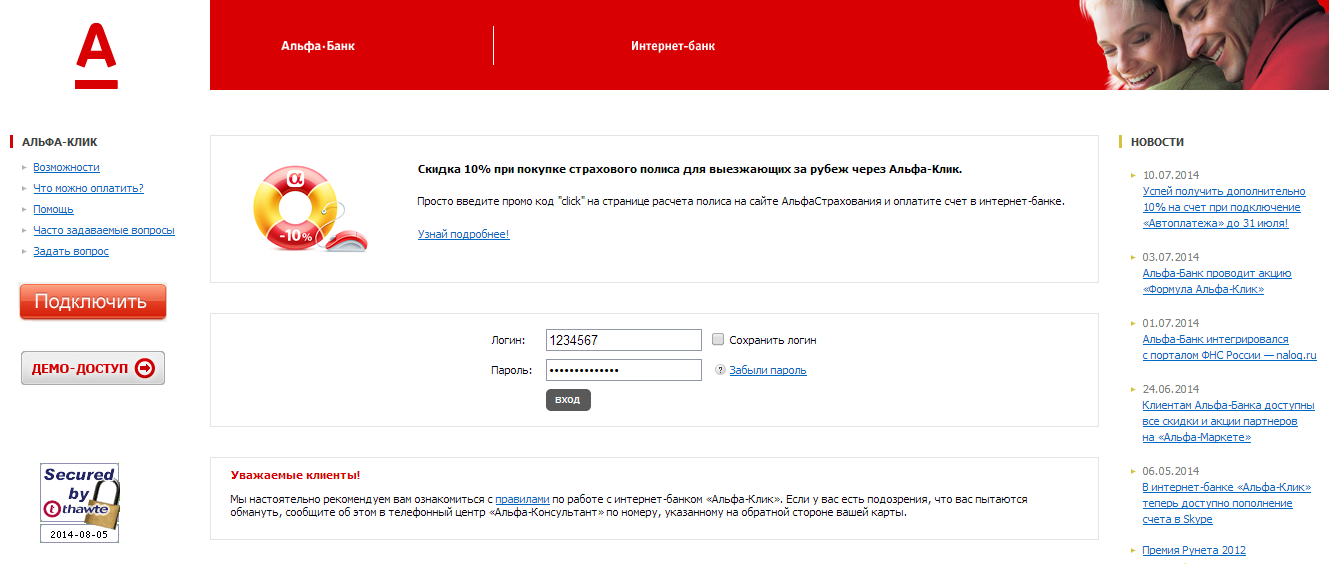
Task: Open 10.07.2014 news about Автоплатежа bonus
Action: [1224, 207]
